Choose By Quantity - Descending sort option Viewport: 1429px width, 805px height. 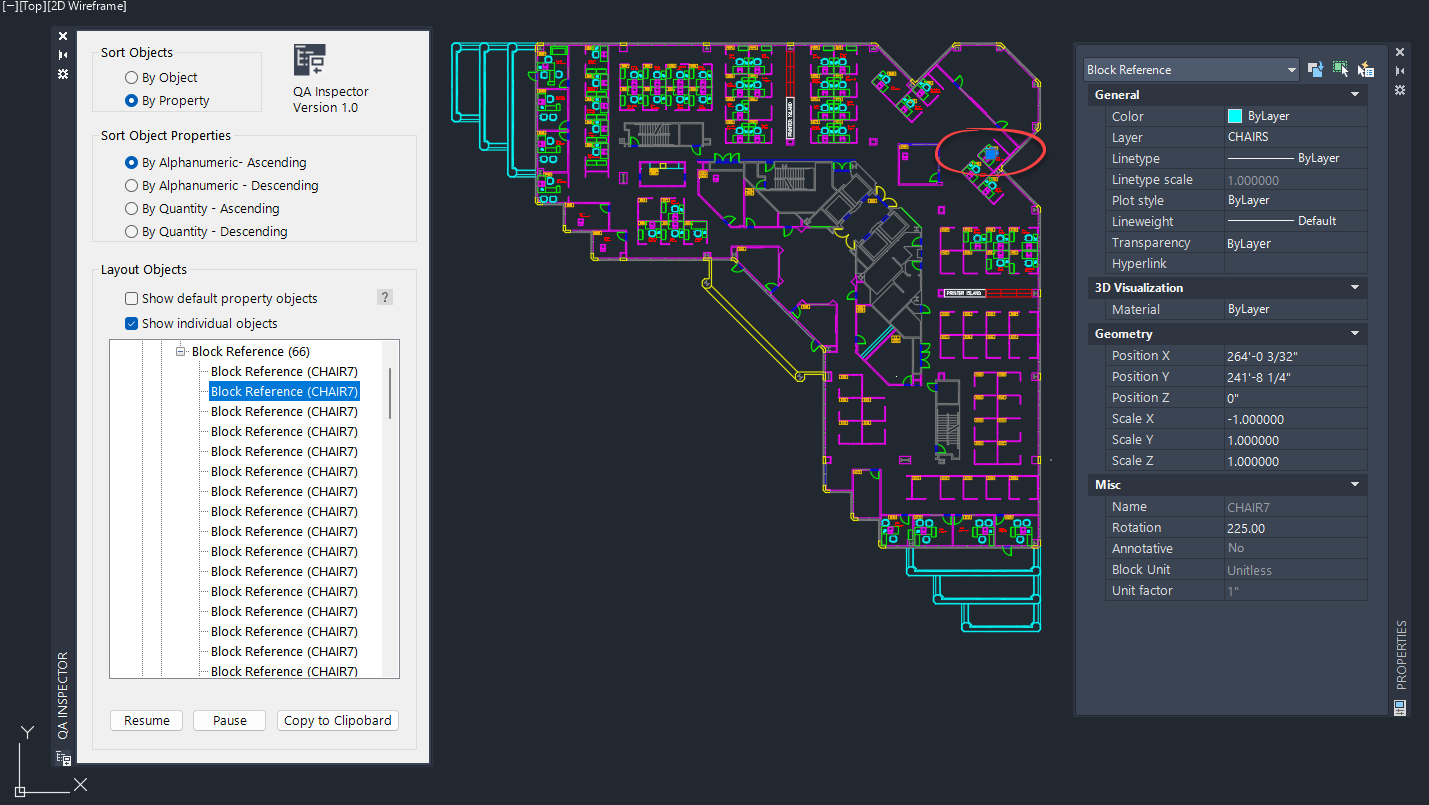point(131,232)
